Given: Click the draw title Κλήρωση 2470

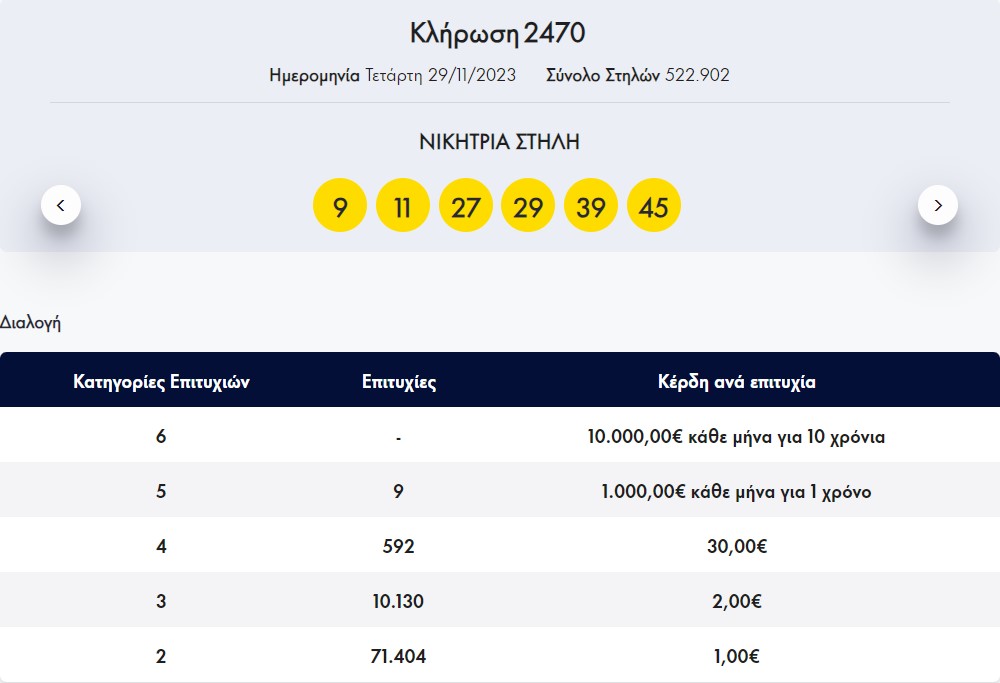Looking at the screenshot, I should click(500, 32).
